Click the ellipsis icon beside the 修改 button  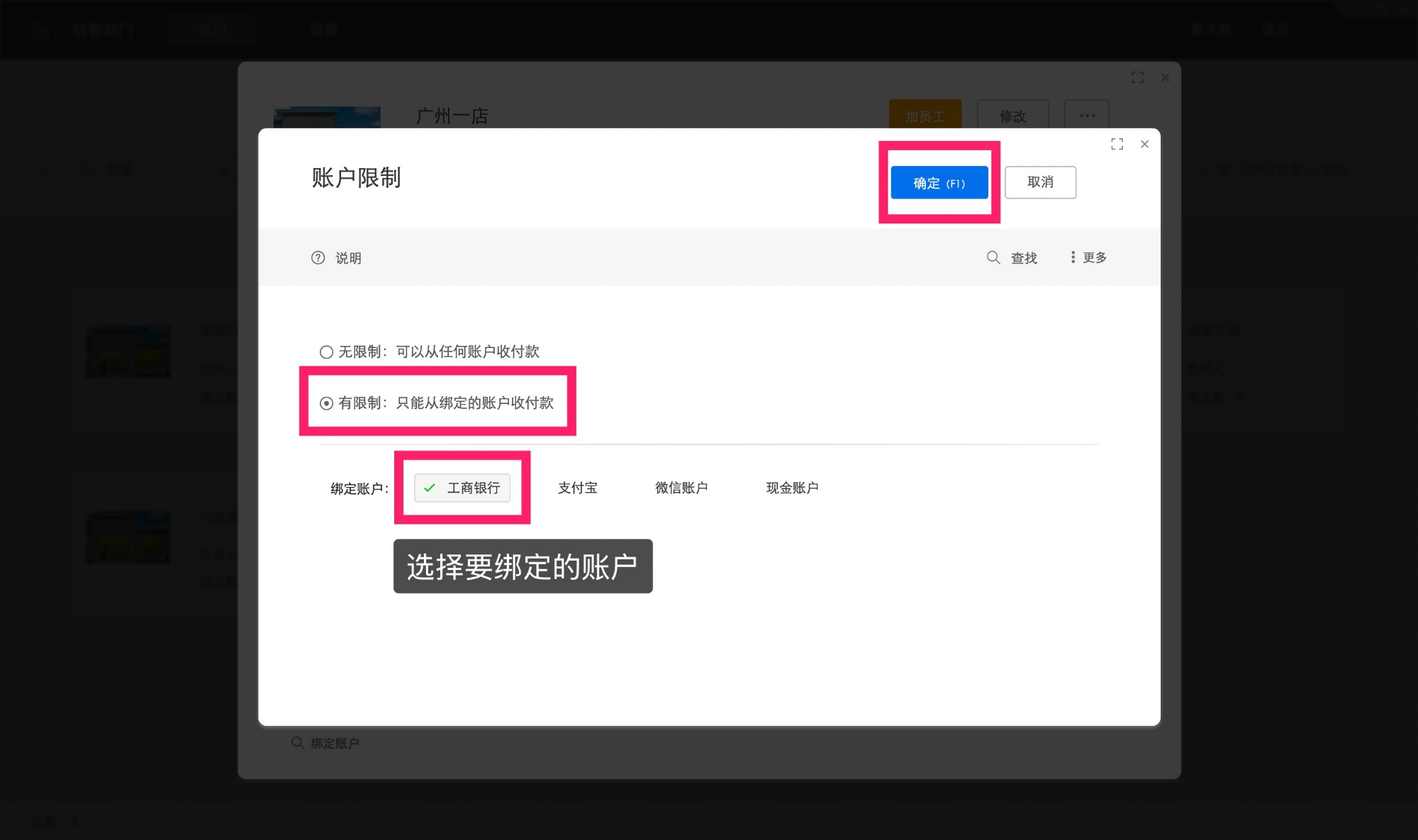[x=1086, y=115]
